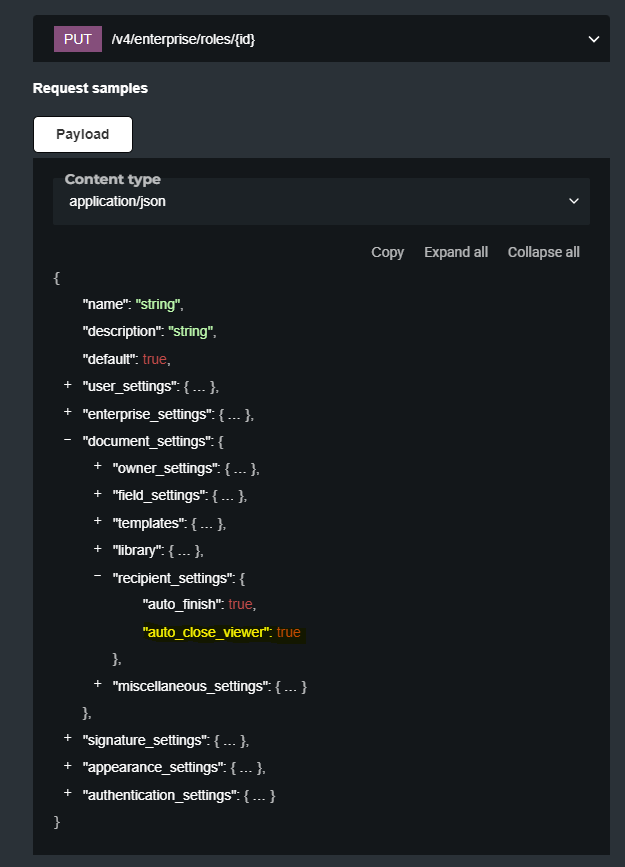Click Collapse all
The image size is (625, 867).
(543, 252)
